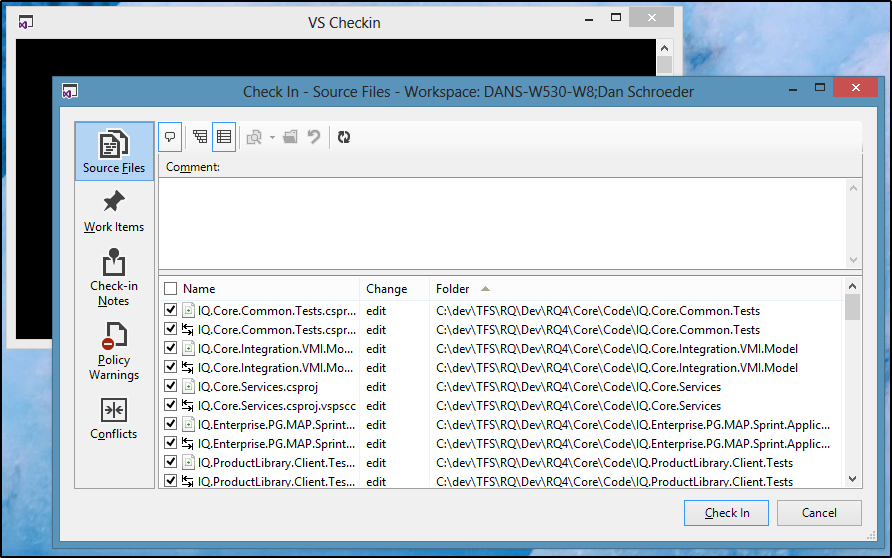The image size is (892, 558).
Task: Sort list by Name column header
Action: [199, 288]
